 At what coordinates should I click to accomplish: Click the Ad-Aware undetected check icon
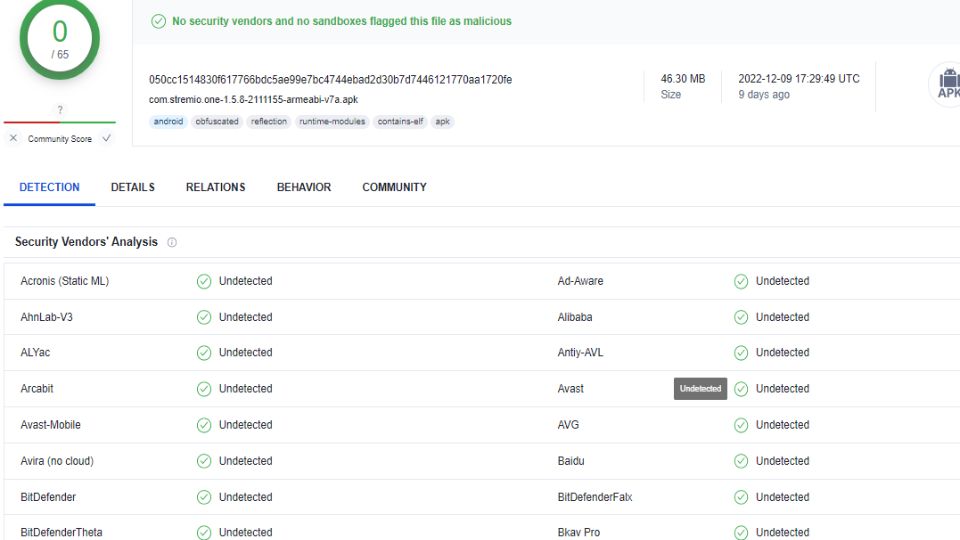click(741, 281)
